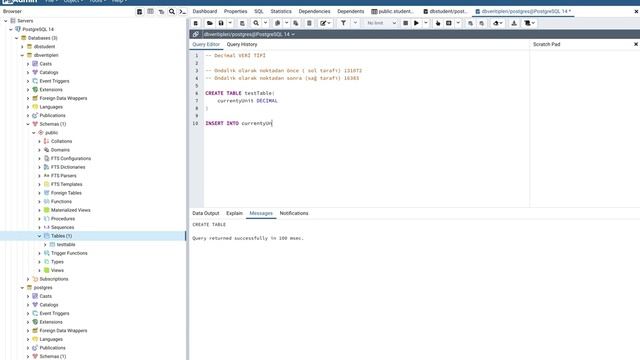Click the Execute query play icon
640x360 pixels.
(x=416, y=23)
